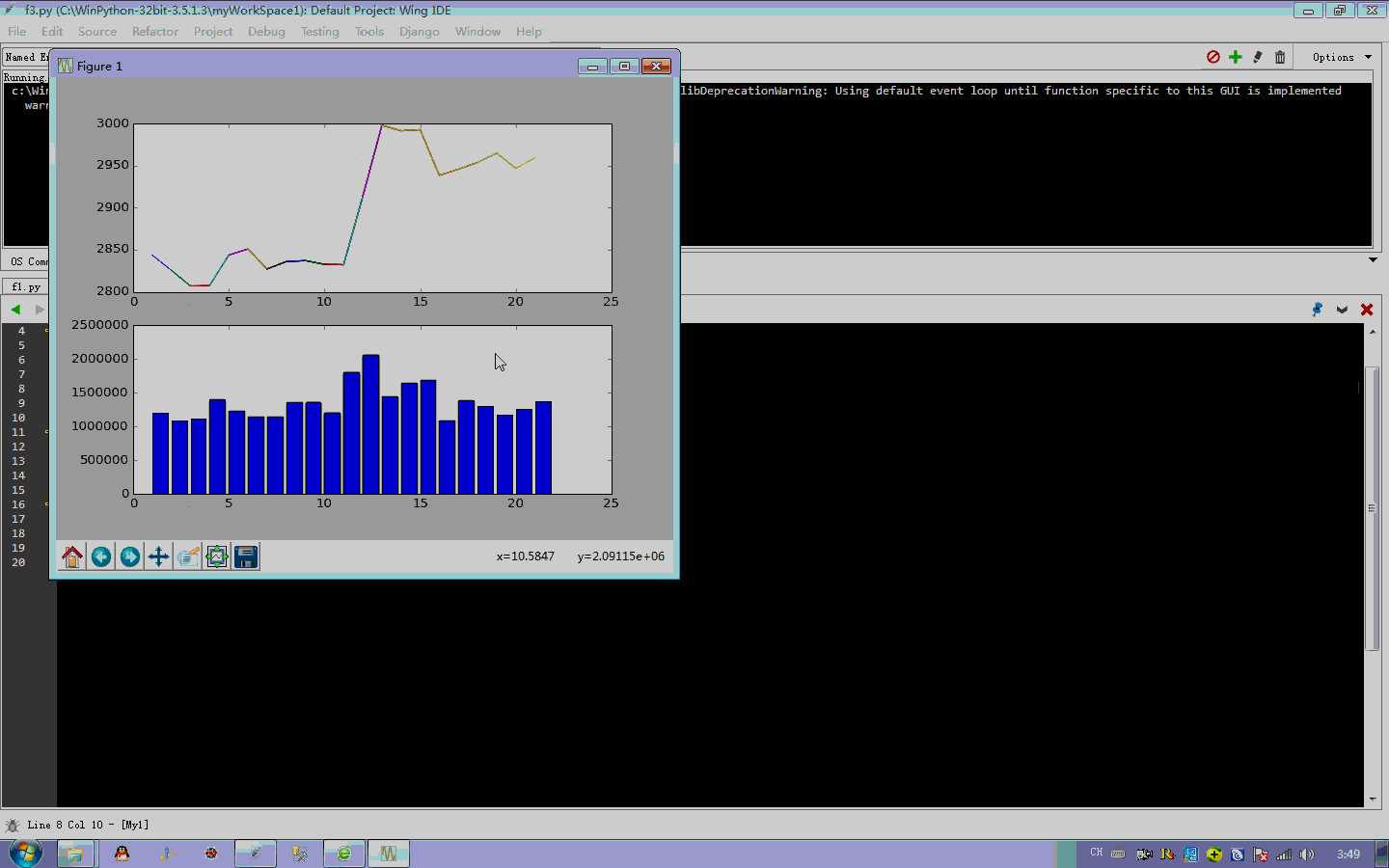The image size is (1389, 868).
Task: Activate the Pan axes tool
Action: 159,556
